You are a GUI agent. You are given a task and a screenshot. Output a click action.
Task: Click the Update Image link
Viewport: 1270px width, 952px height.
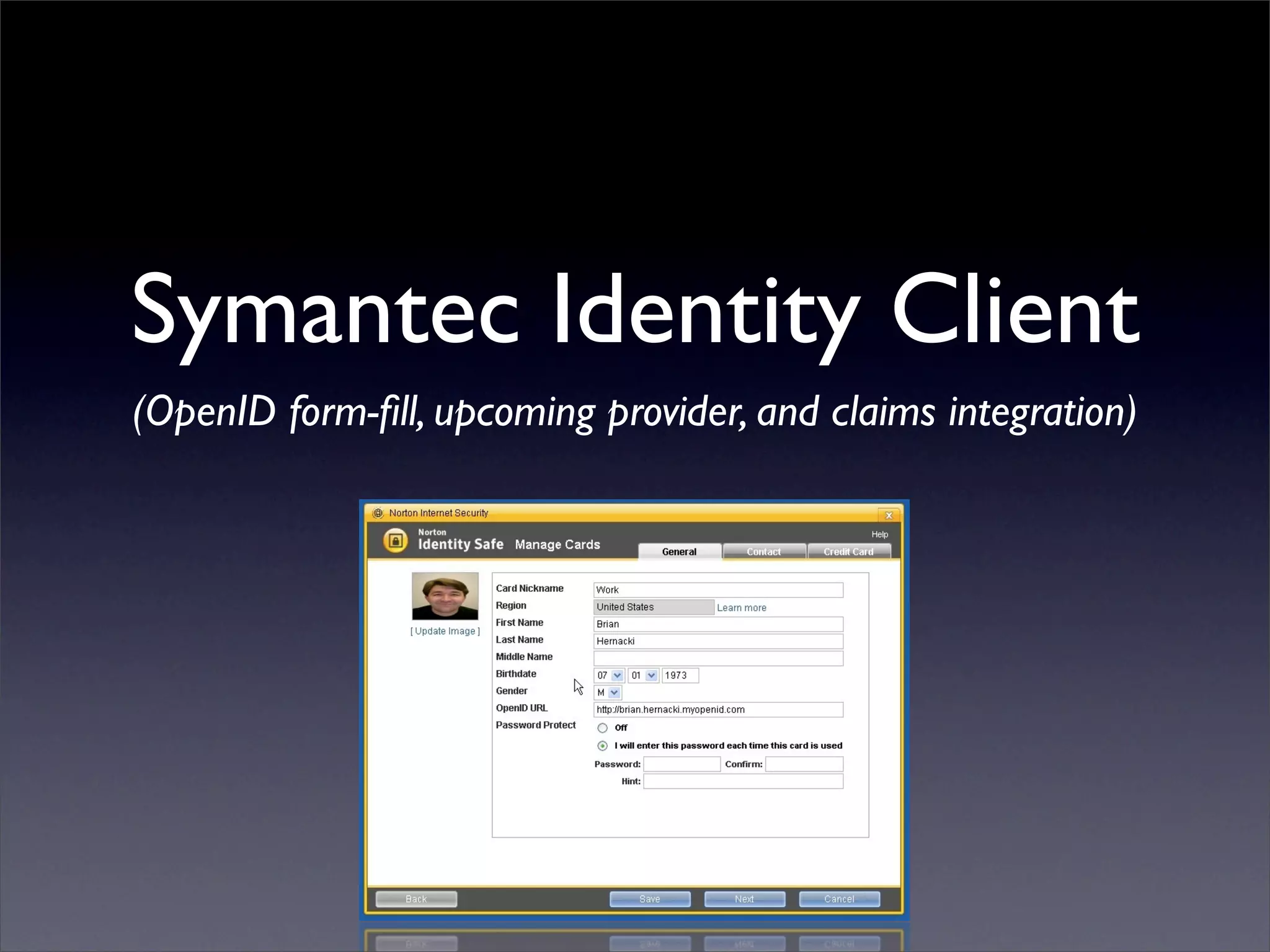445,631
